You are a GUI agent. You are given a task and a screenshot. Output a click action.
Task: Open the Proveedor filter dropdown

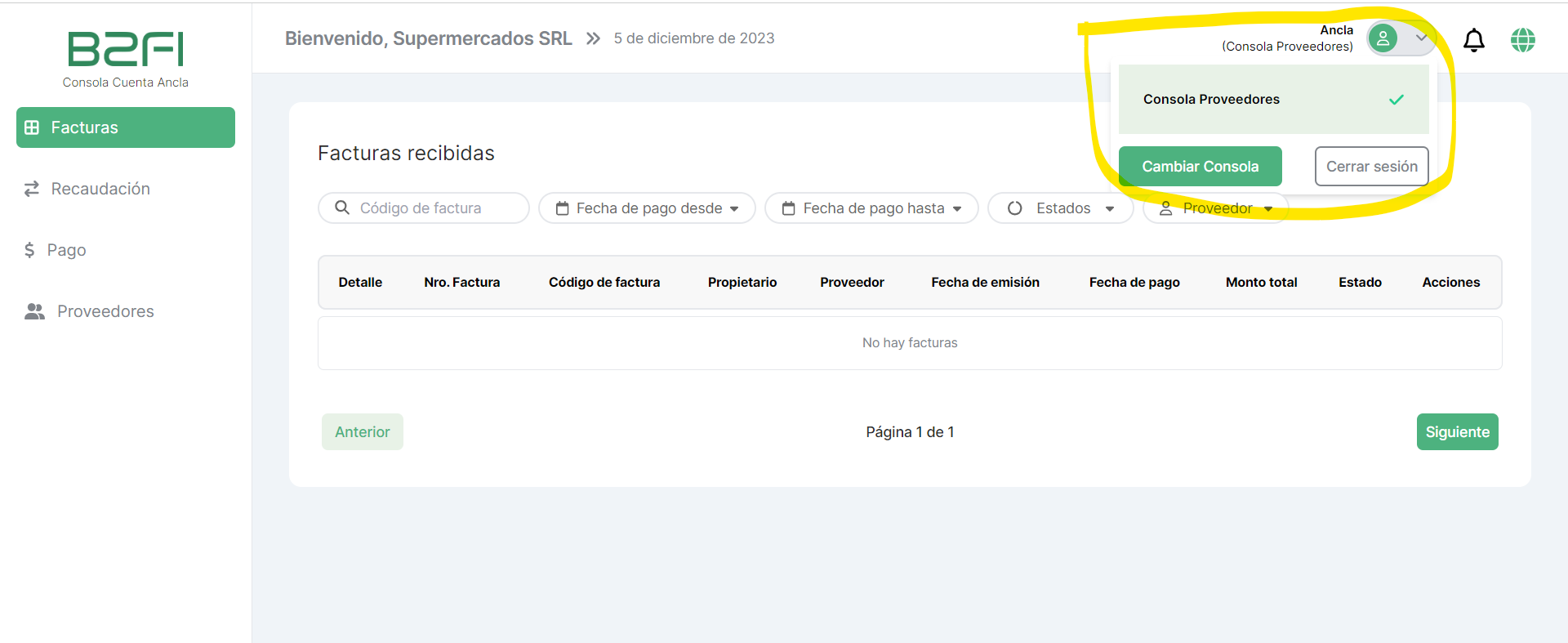point(1216,208)
